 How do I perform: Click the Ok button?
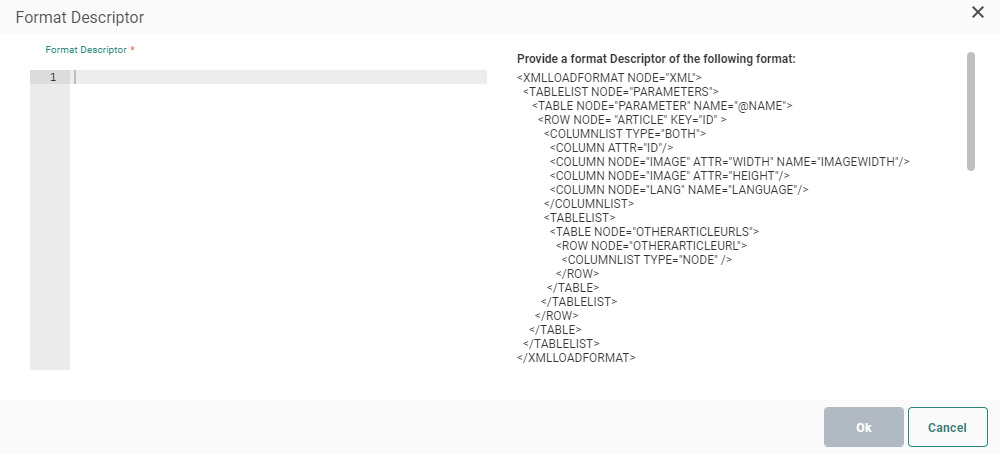pyautogui.click(x=863, y=427)
